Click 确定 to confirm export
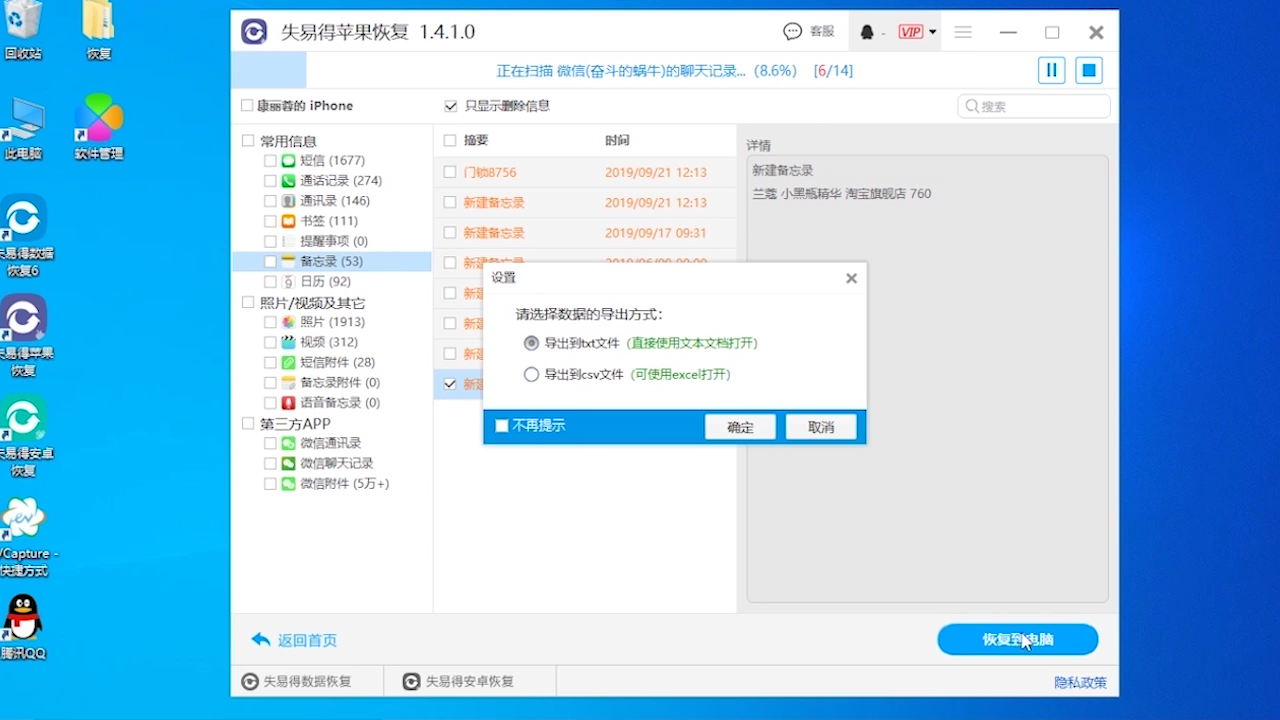The image size is (1280, 720). point(740,427)
